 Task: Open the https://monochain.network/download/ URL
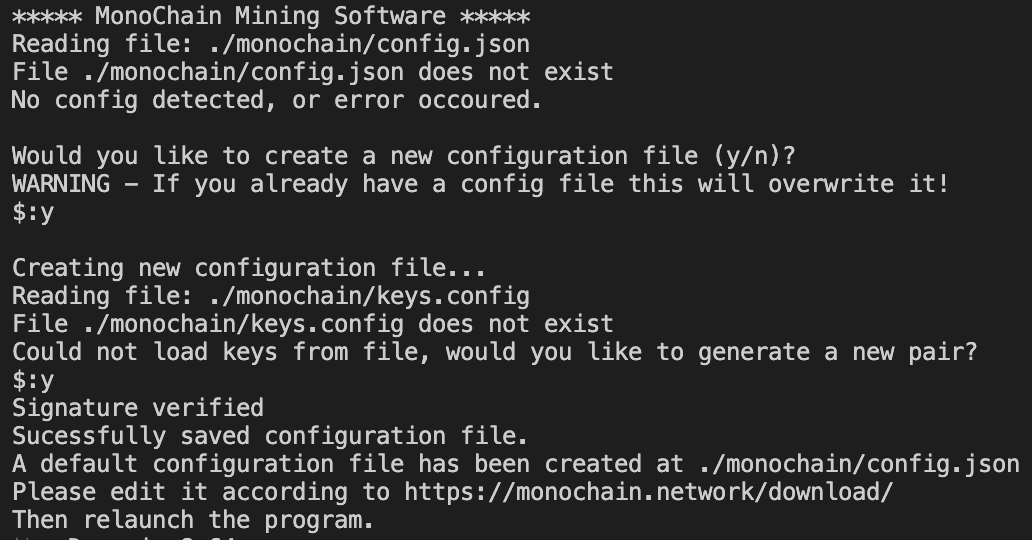[648, 492]
